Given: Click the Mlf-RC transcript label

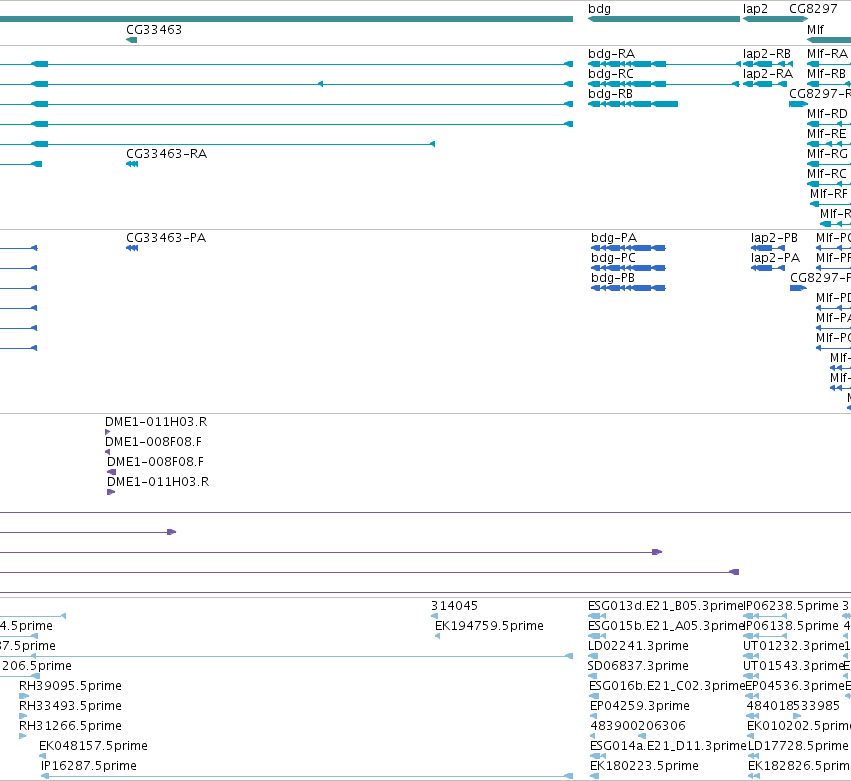Looking at the screenshot, I should [827, 174].
